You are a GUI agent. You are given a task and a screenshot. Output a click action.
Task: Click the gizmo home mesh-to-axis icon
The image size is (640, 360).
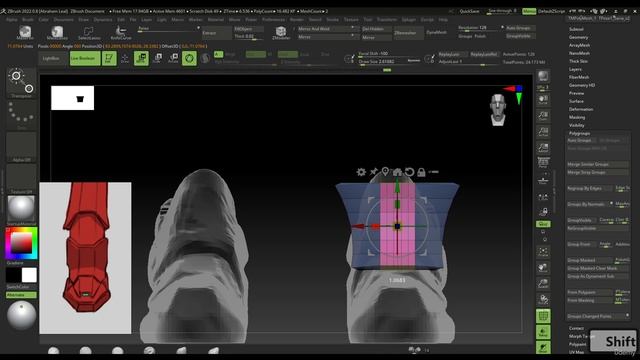click(397, 172)
